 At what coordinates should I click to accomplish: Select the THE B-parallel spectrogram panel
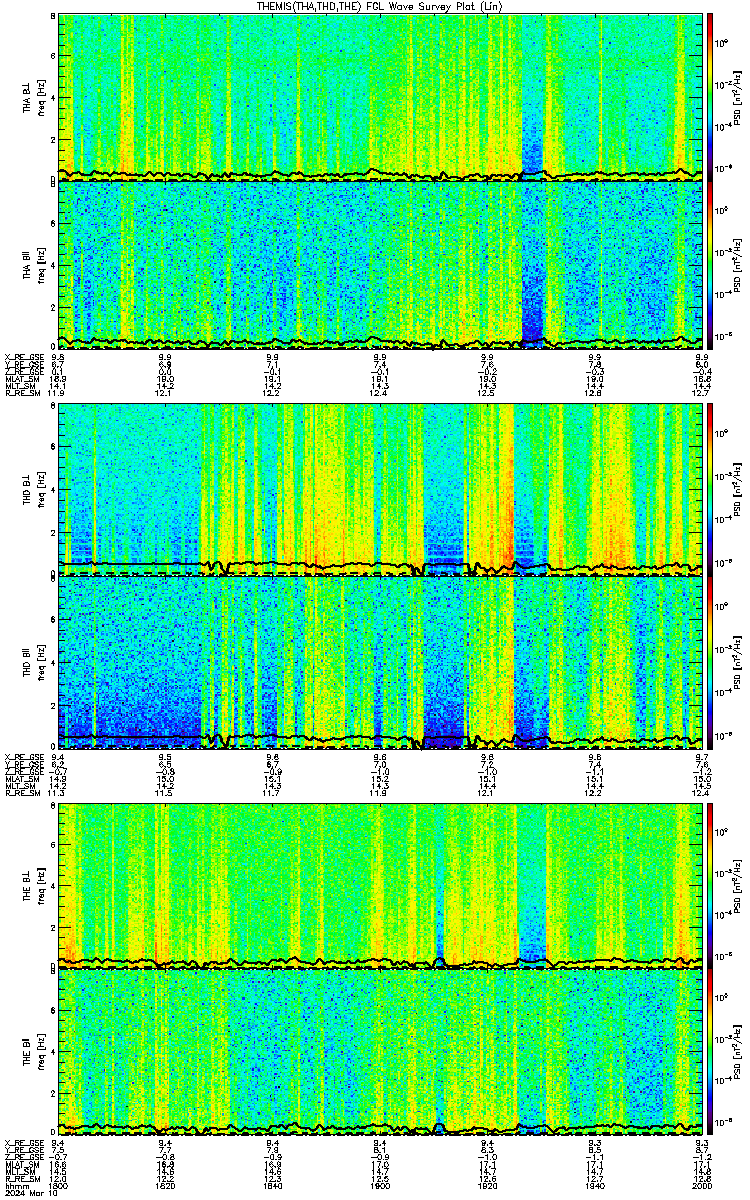pyautogui.click(x=378, y=1051)
